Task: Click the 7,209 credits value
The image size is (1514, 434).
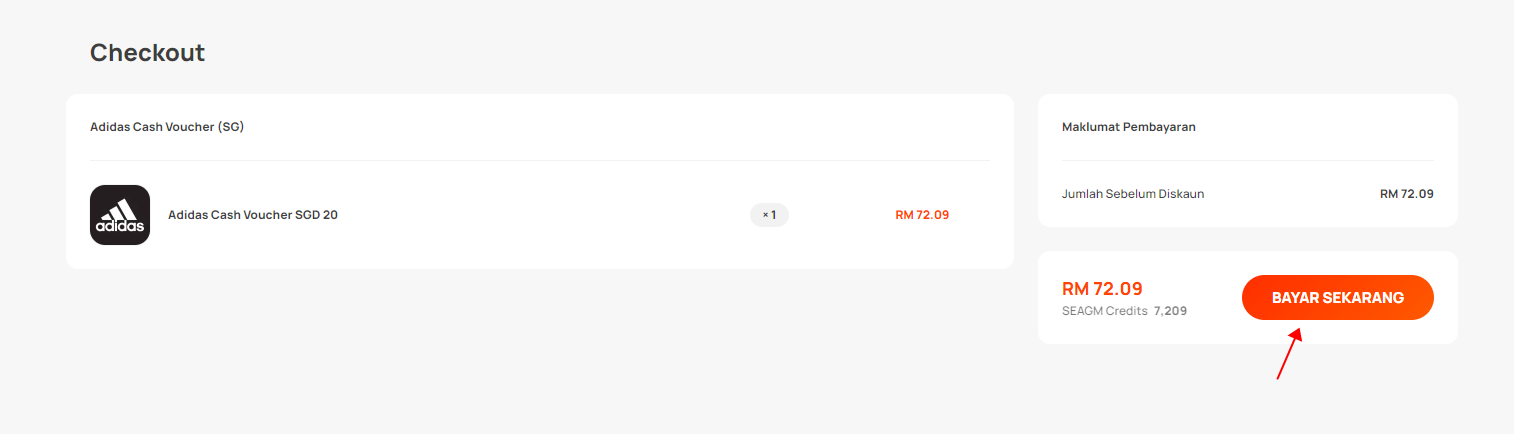Action: coord(1170,311)
